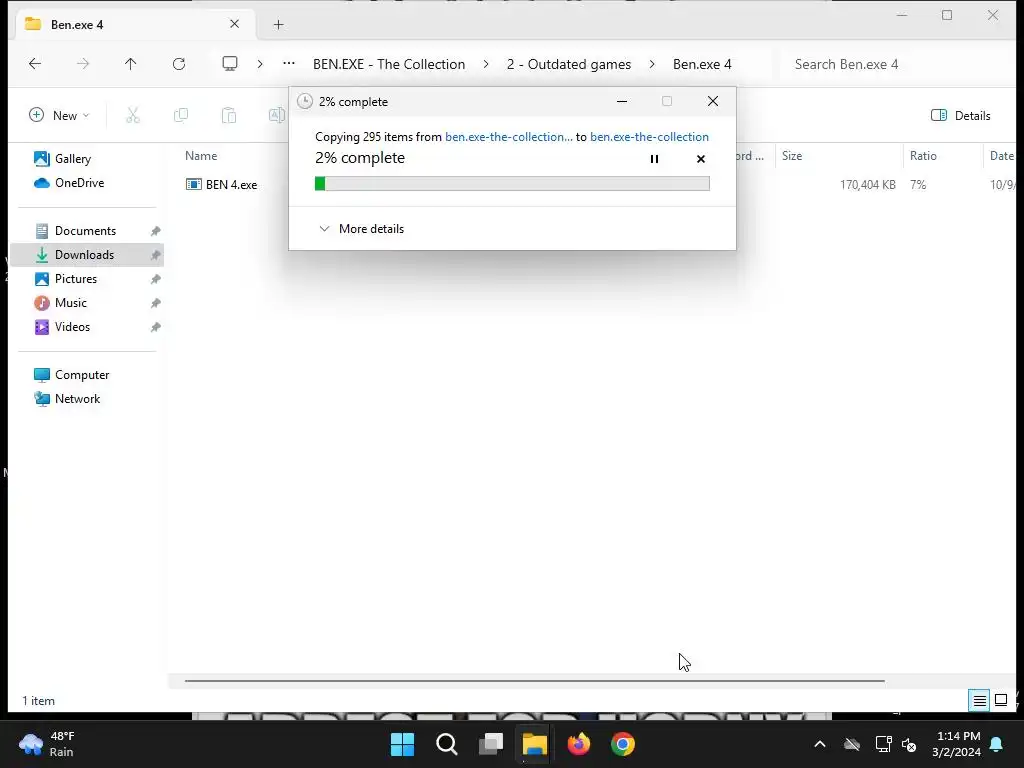Select OneDrive in the navigation pane
This screenshot has height=768, width=1024.
click(69, 183)
